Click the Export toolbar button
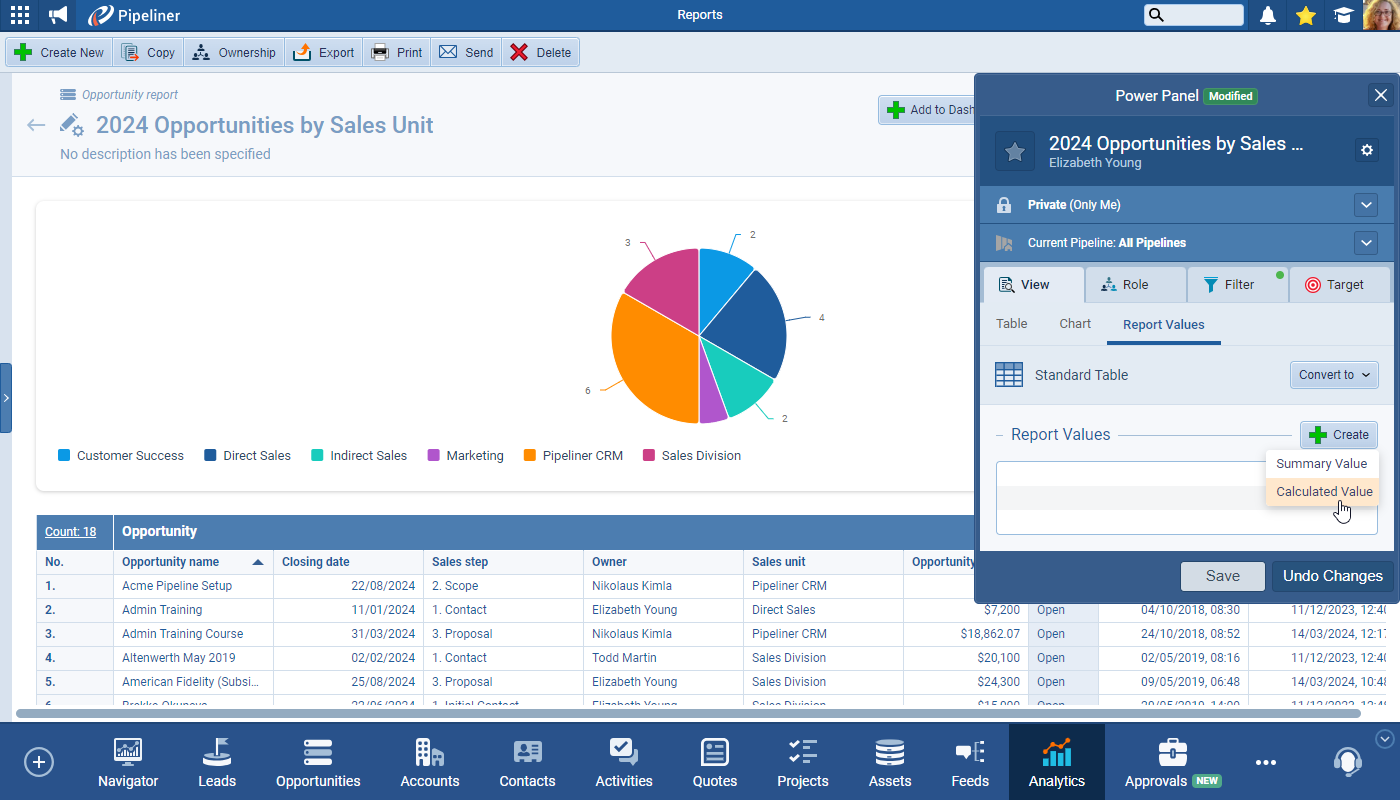This screenshot has width=1400, height=800. (324, 53)
